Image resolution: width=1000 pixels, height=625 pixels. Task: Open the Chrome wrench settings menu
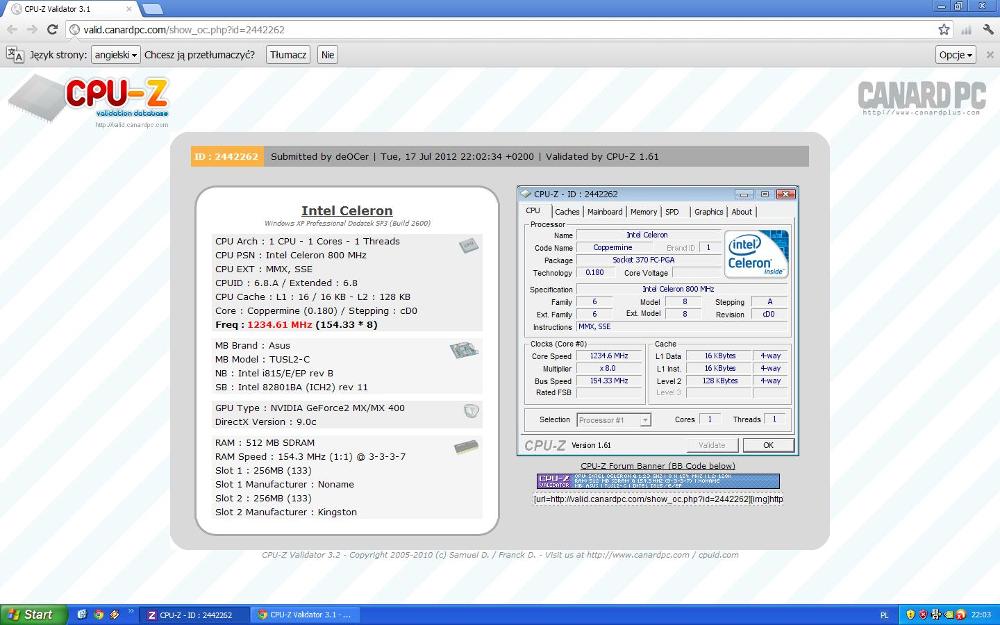tap(989, 29)
